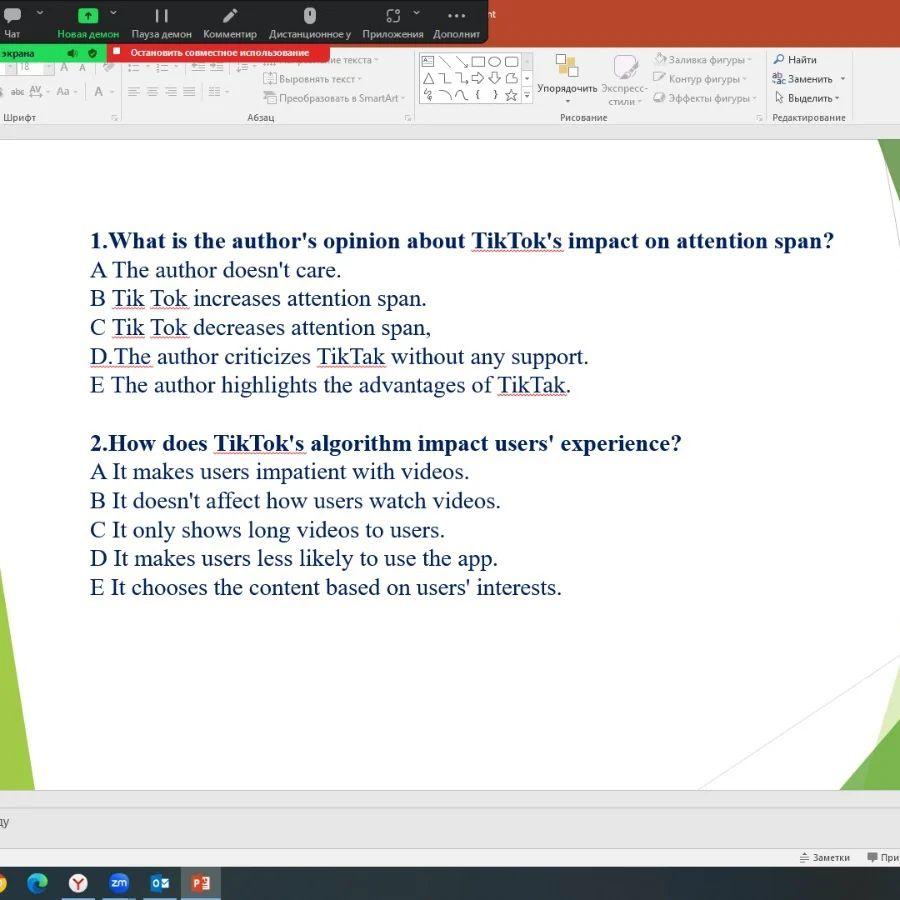Open the Выделить select menu
This screenshot has width=900, height=900.
point(806,98)
